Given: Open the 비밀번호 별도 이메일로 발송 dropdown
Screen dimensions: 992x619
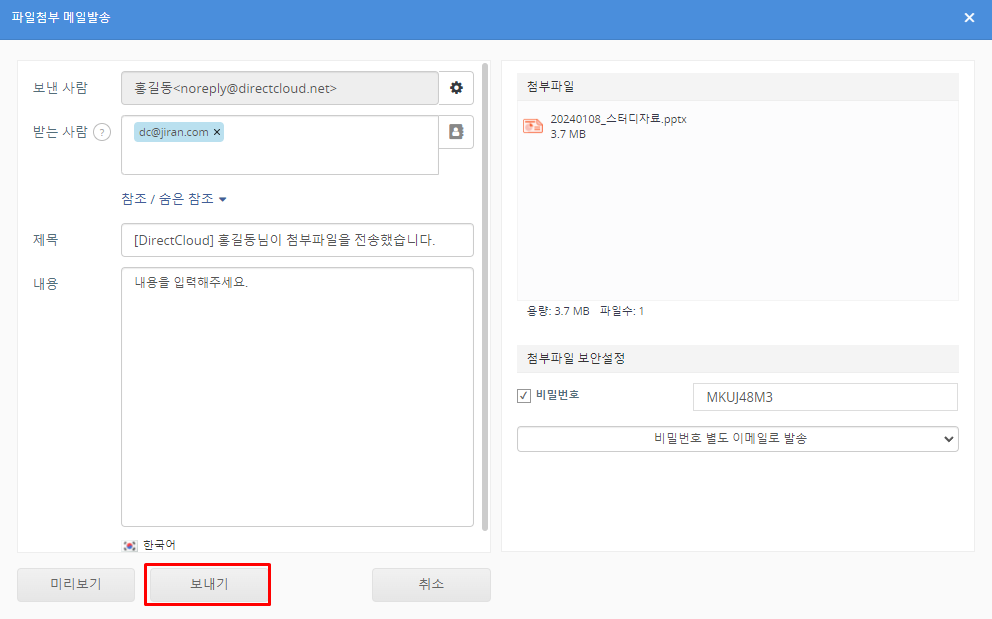Looking at the screenshot, I should coord(737,439).
